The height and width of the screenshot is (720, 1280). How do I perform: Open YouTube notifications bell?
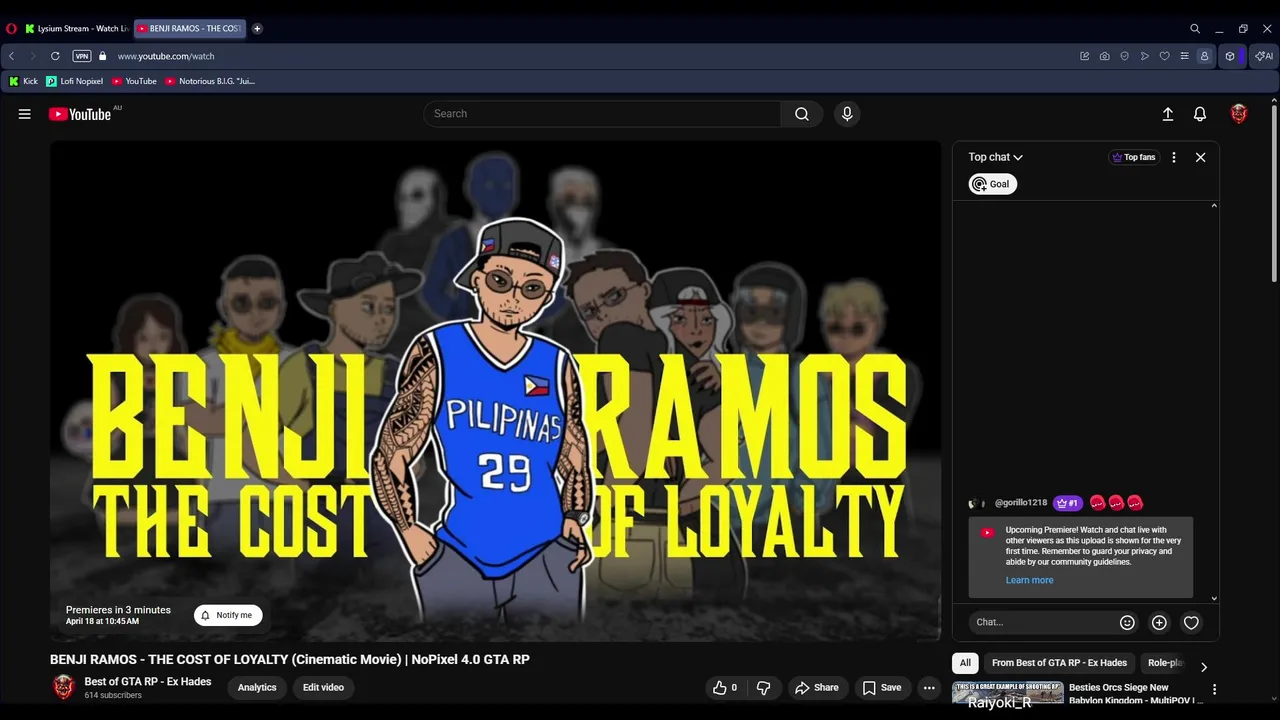pos(1200,114)
